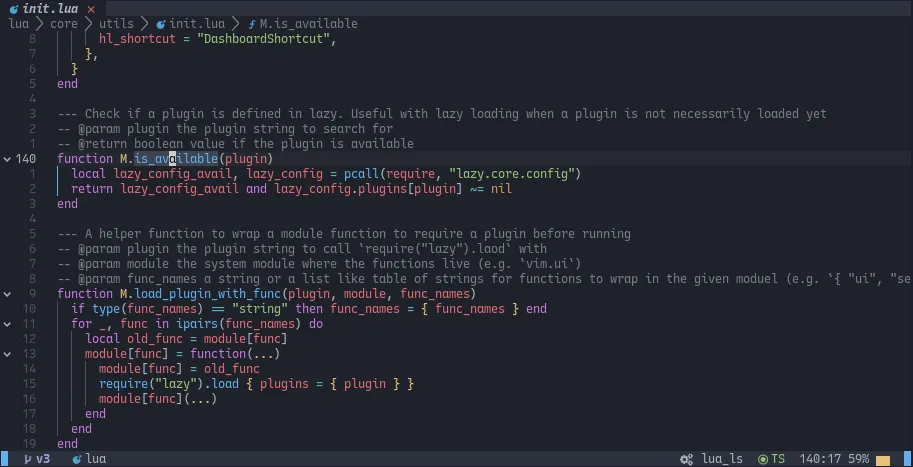Click the Lua icon in the breadcrumb path
Image resolution: width=913 pixels, height=467 pixels.
pos(160,23)
